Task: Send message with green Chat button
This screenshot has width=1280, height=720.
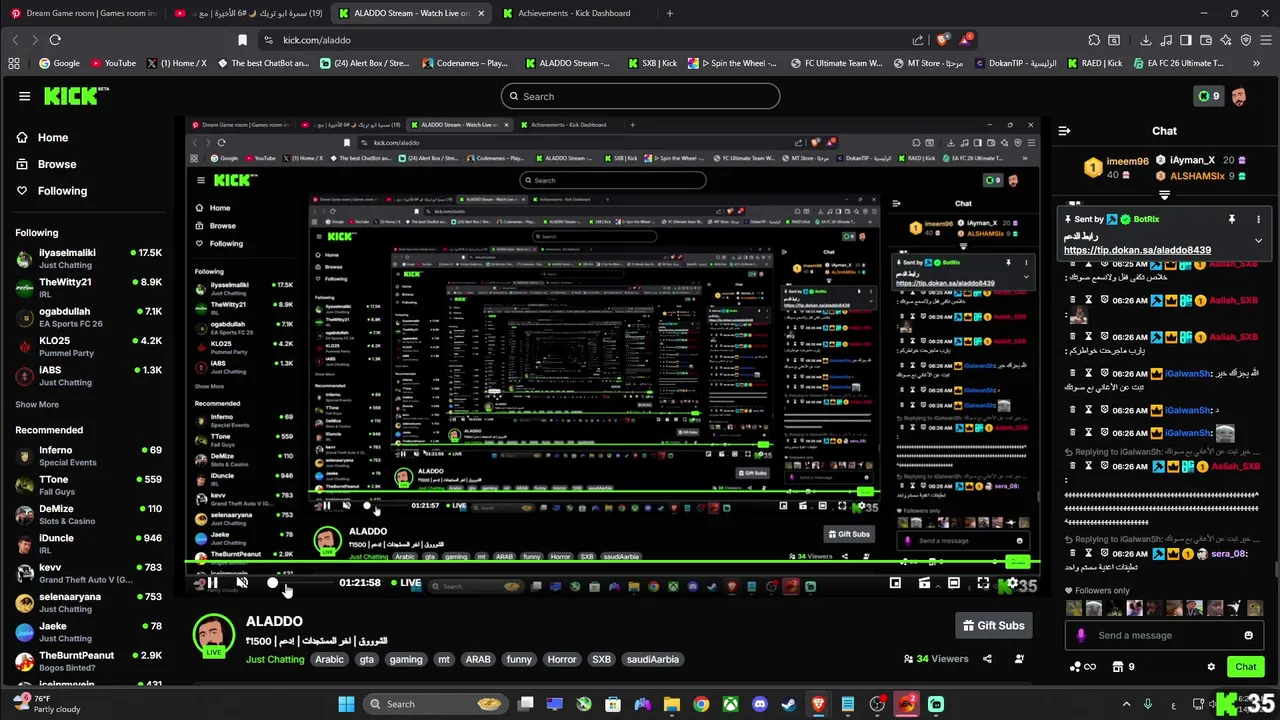Action: tap(1246, 667)
